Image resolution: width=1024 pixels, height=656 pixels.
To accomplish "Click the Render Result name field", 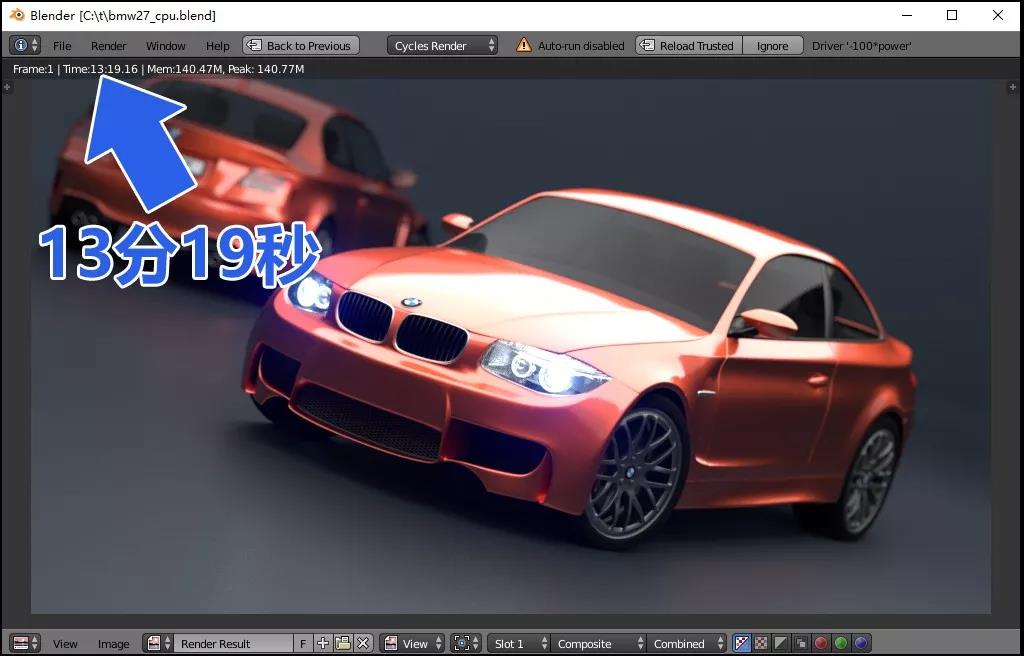I will click(233, 643).
